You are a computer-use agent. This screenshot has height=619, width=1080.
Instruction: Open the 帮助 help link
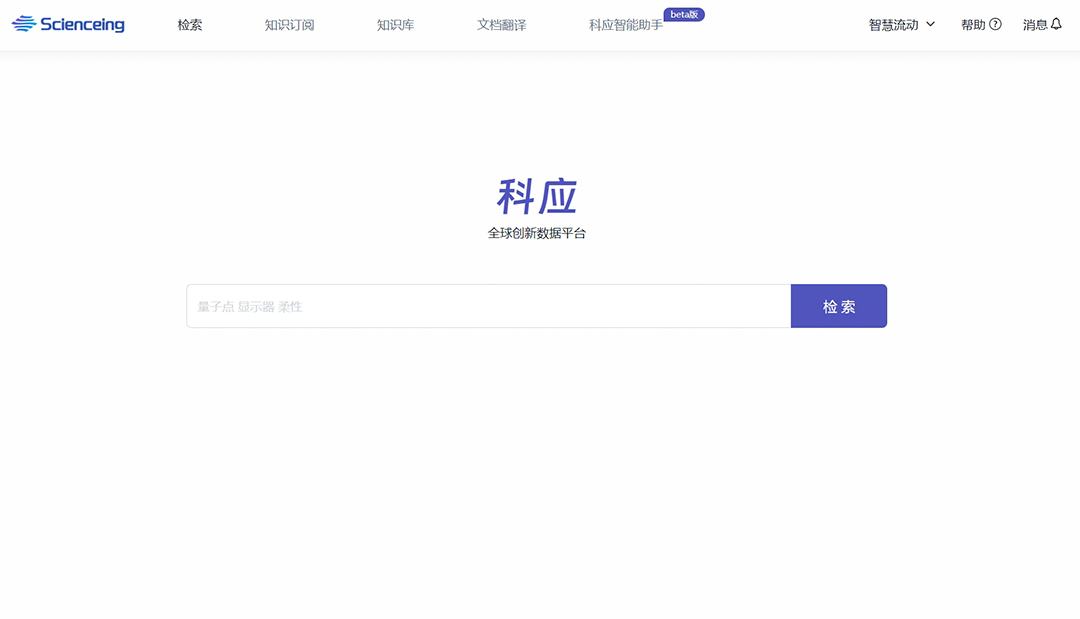[x=973, y=25]
